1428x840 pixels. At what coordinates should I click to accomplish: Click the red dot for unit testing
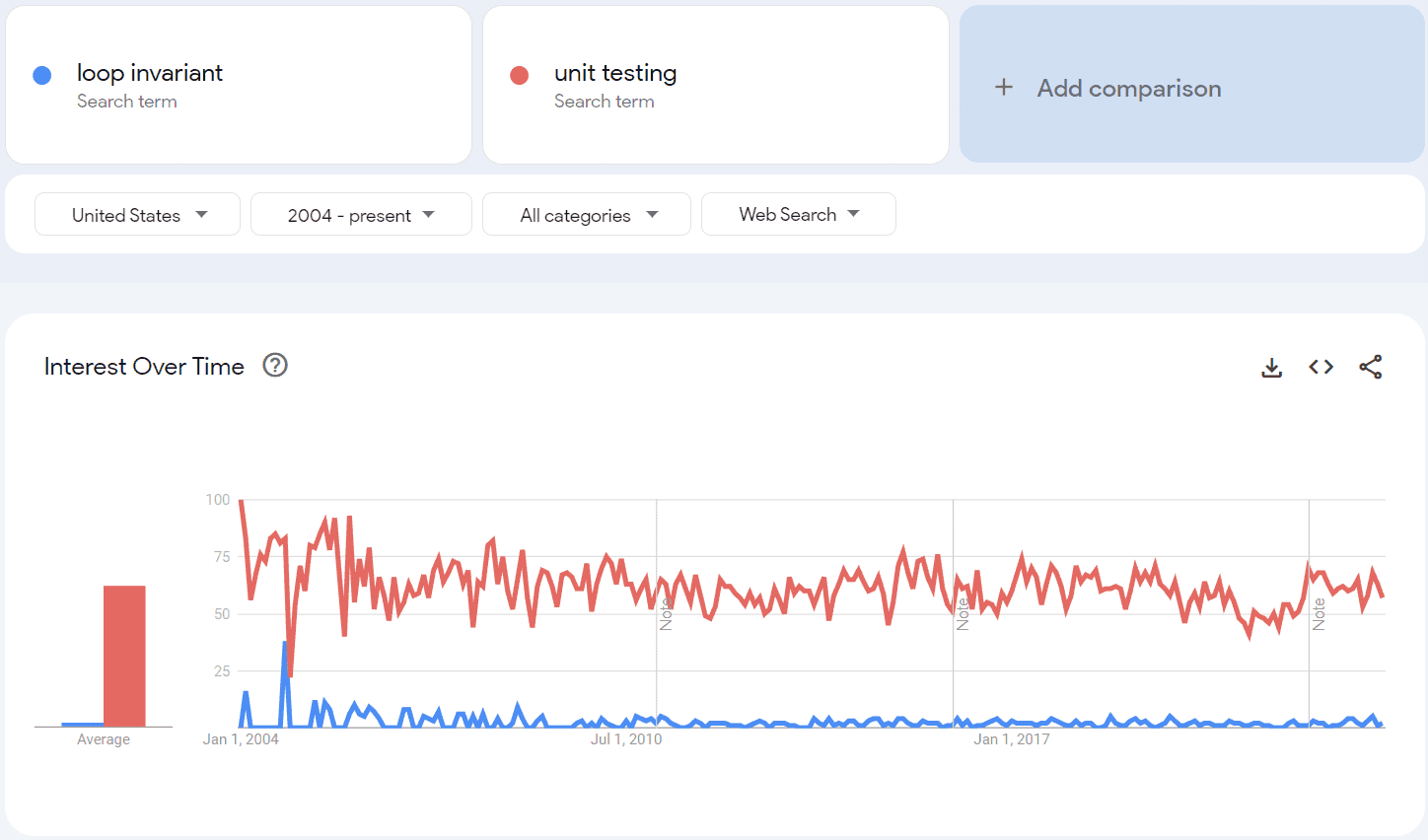tap(520, 75)
